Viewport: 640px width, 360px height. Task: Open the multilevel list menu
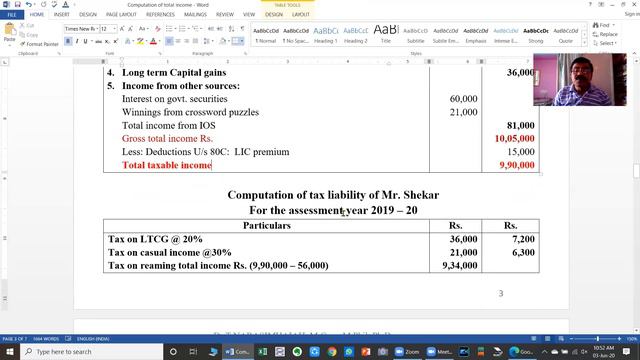[x=196, y=29]
